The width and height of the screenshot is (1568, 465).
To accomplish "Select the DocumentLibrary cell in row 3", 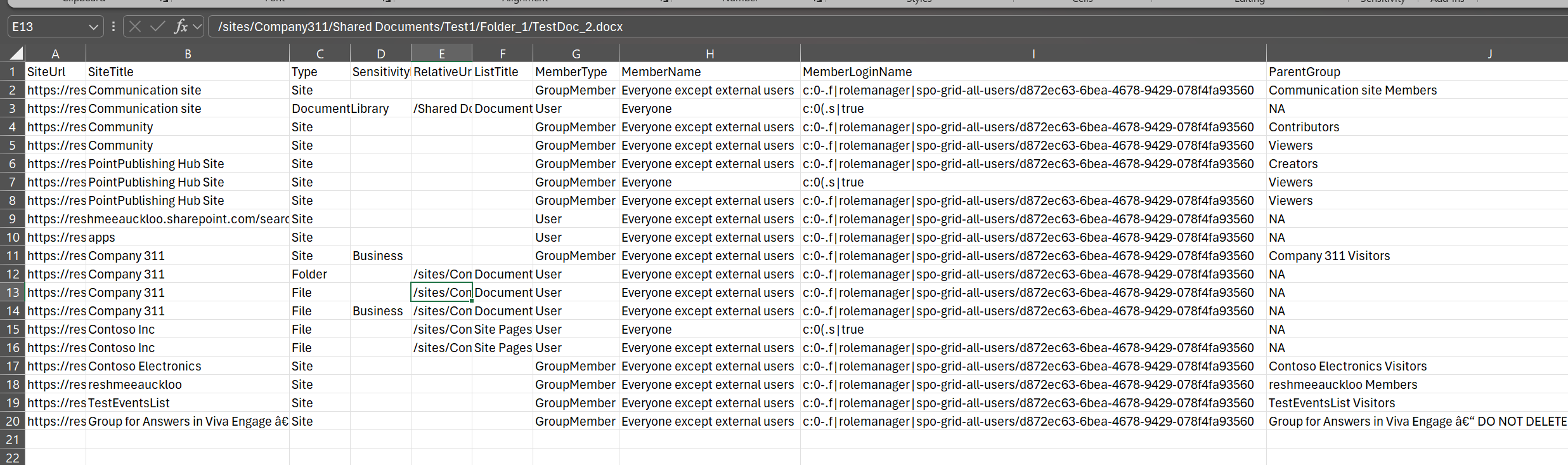I will click(320, 108).
